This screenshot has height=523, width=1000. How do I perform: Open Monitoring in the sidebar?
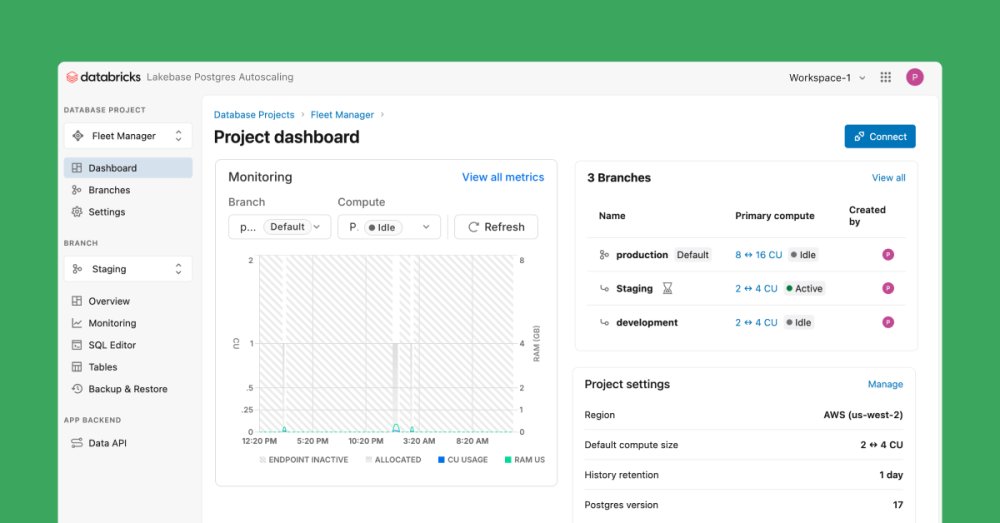coord(128,323)
